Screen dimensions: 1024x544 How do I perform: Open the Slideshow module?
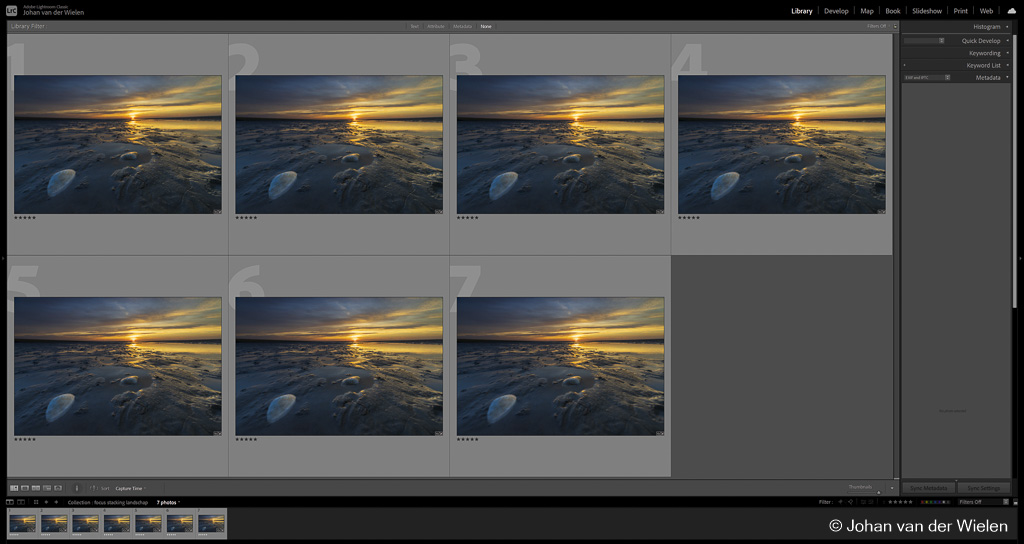pyautogui.click(x=927, y=11)
